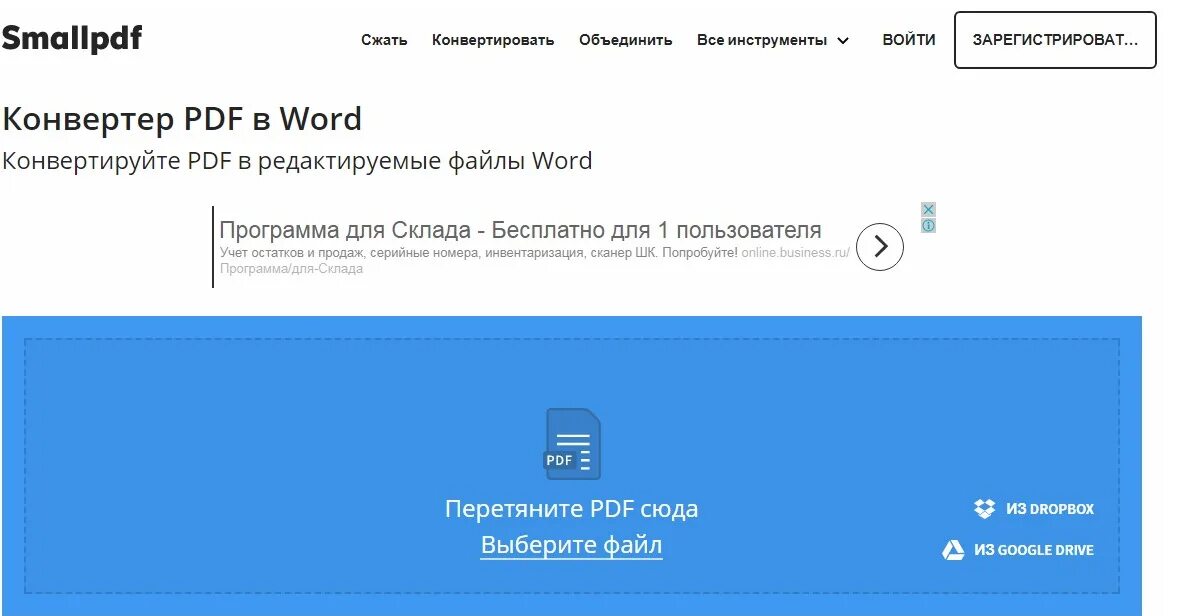1180x616 pixels.
Task: Open the Сжать tool
Action: pos(384,40)
